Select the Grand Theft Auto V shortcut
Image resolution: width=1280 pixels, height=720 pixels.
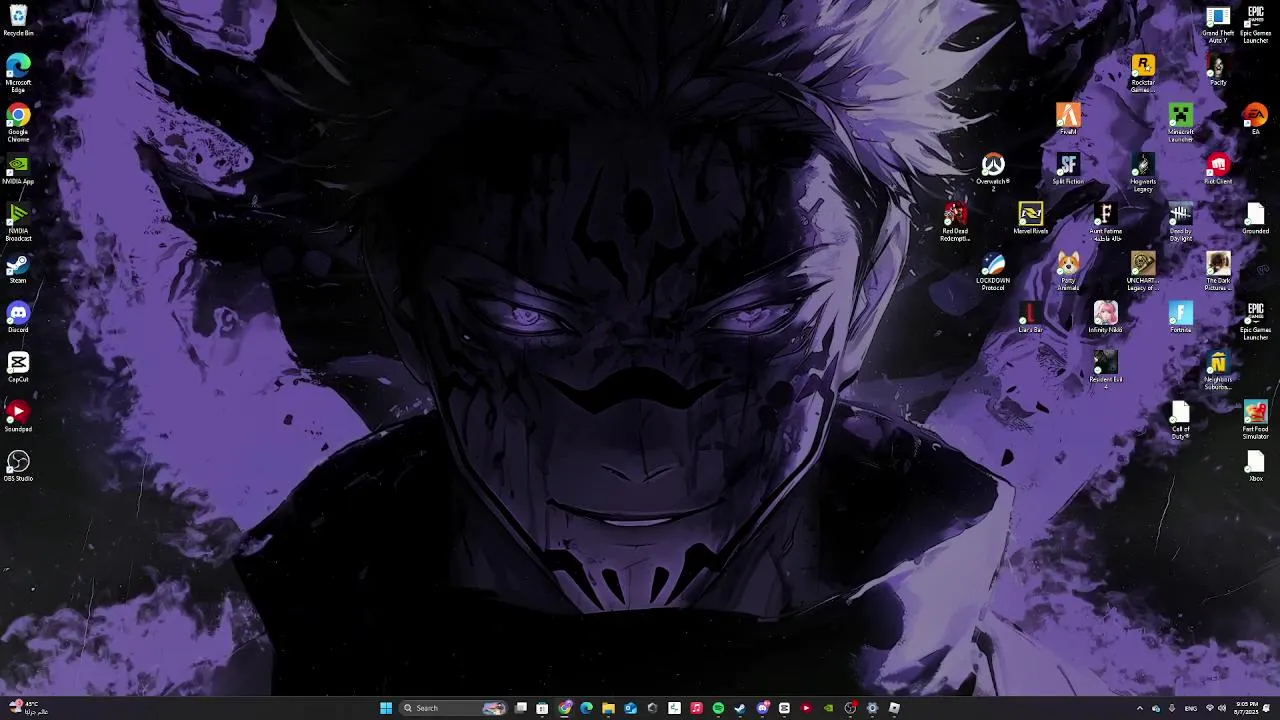tap(1218, 24)
